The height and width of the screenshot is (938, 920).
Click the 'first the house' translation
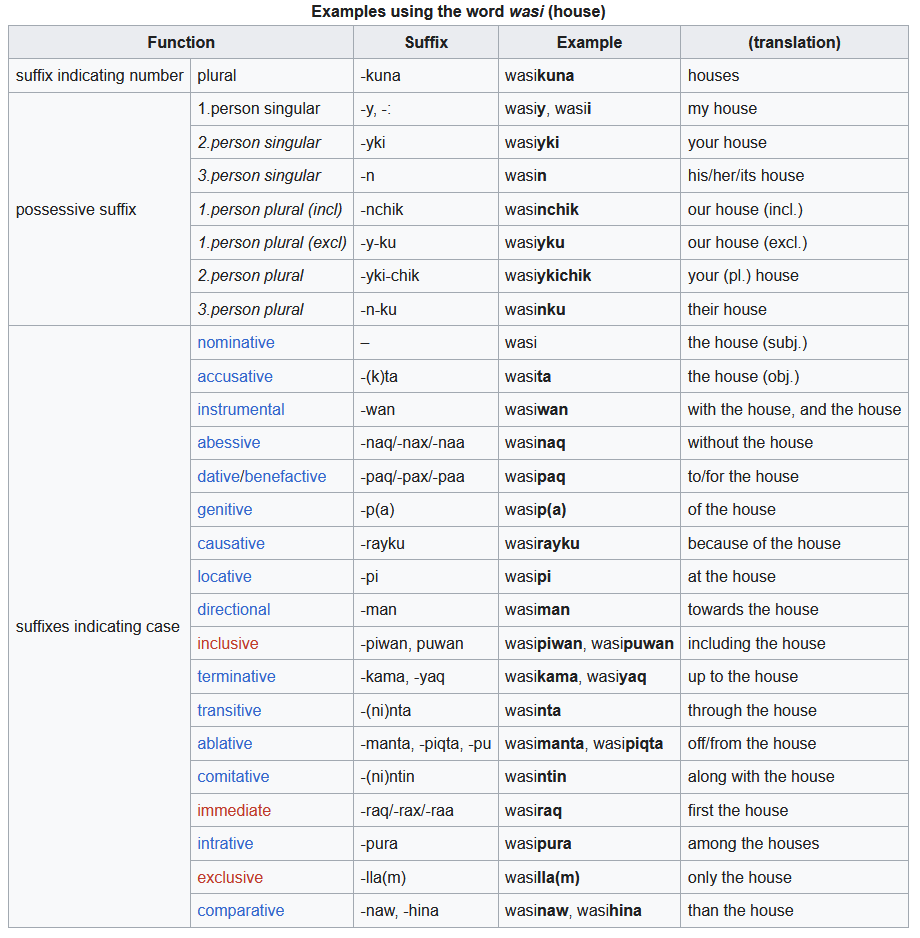click(794, 811)
